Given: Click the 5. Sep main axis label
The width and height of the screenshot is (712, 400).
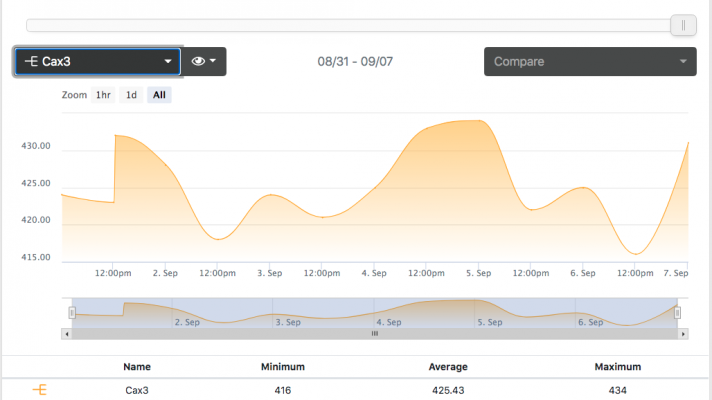Looking at the screenshot, I should (x=479, y=273).
